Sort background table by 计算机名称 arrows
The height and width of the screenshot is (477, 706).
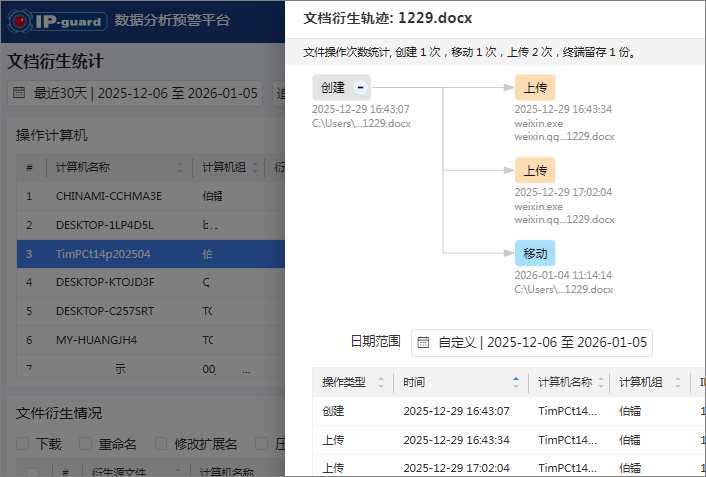pos(180,168)
